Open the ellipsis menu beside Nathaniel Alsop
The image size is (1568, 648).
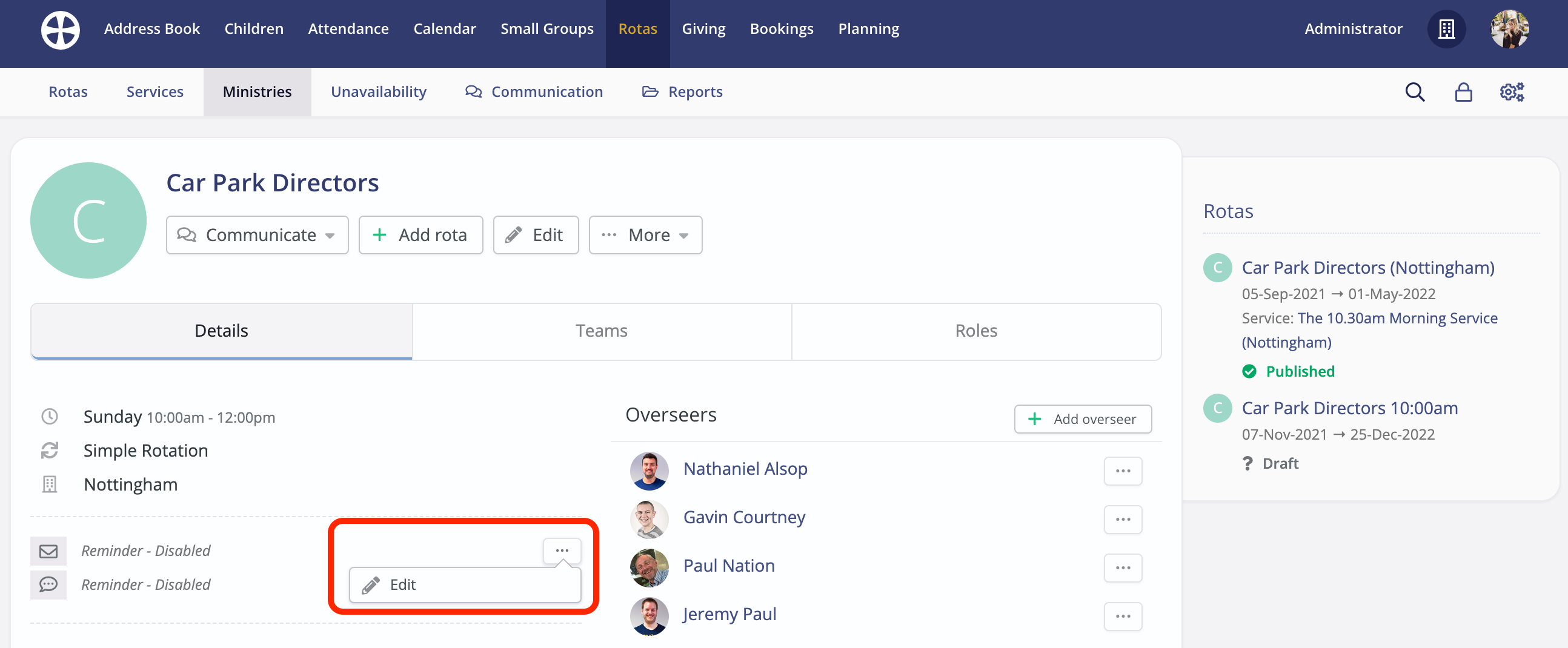(1123, 471)
